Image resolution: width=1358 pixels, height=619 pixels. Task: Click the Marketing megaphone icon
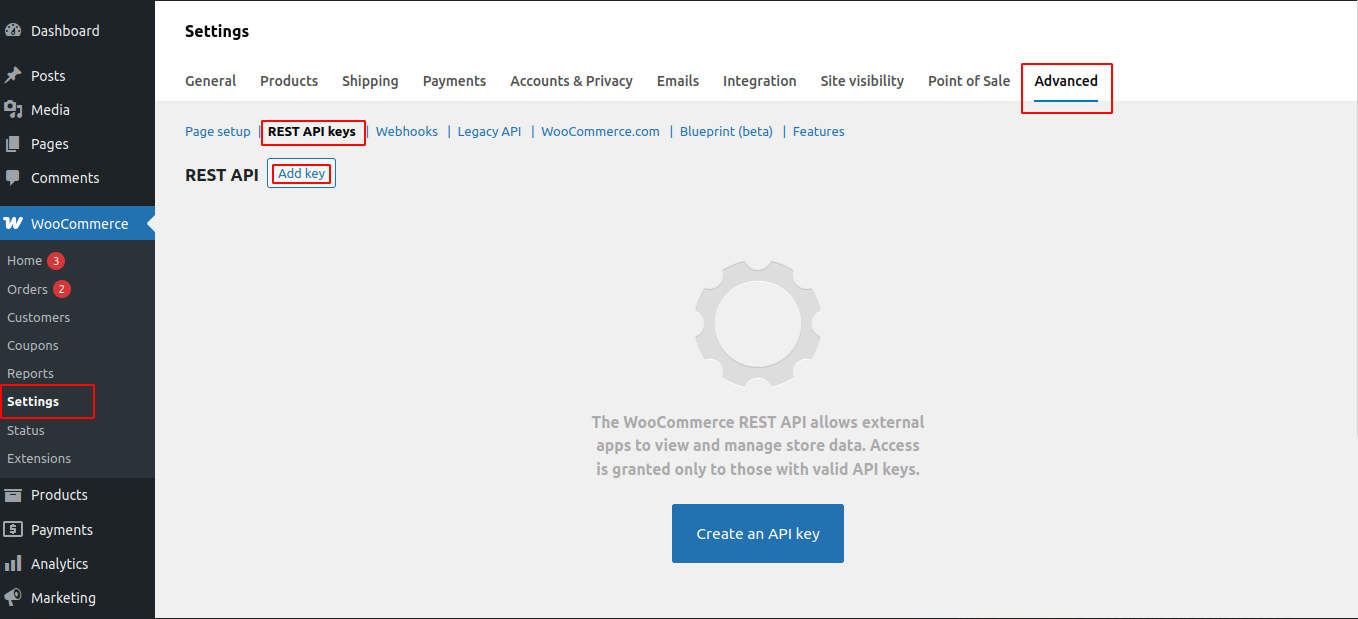click(x=13, y=598)
